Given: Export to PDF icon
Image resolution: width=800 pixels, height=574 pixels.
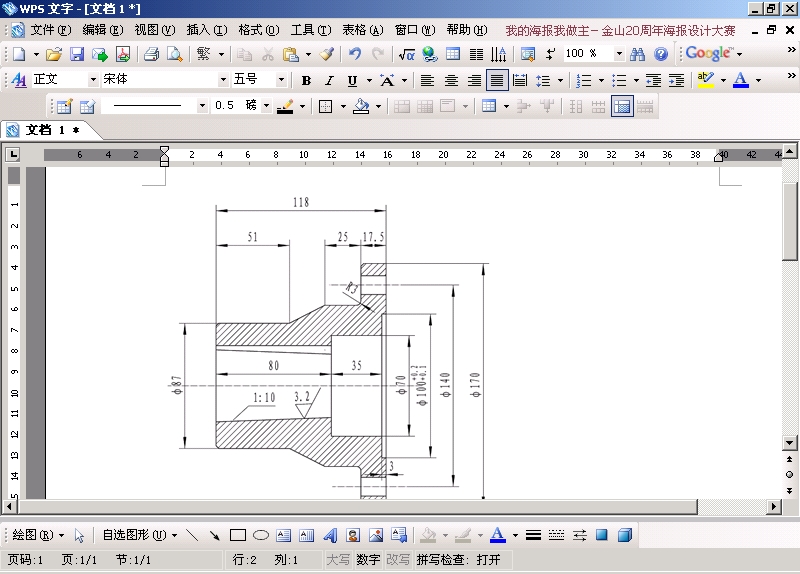Looking at the screenshot, I should click(x=123, y=54).
